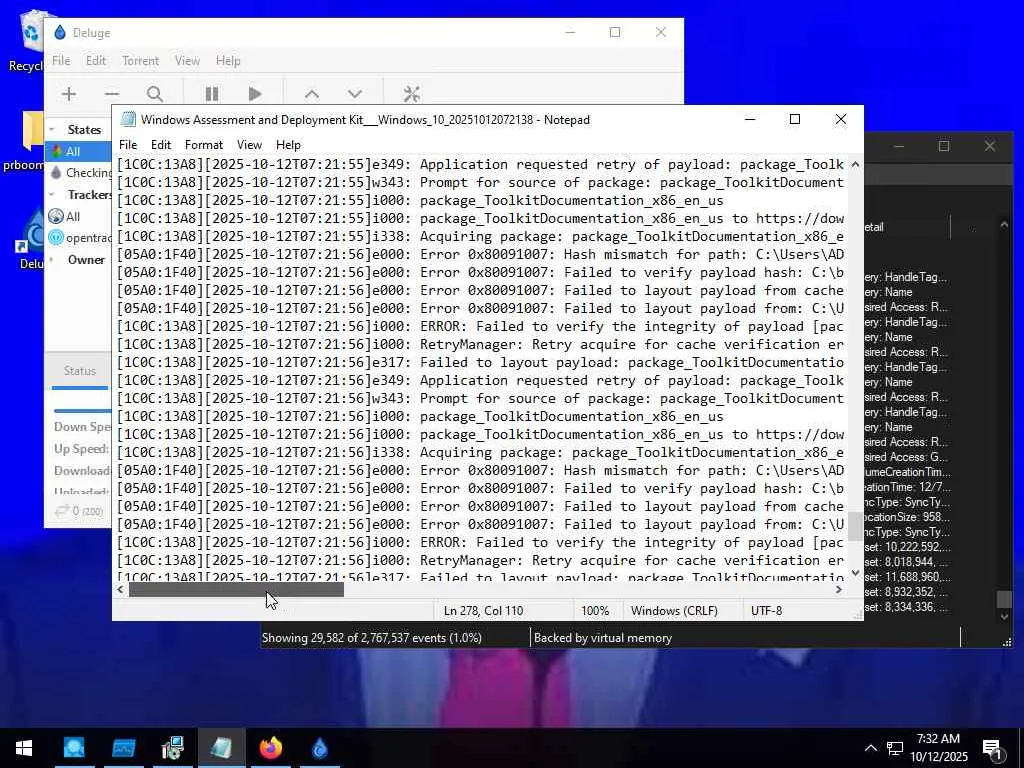The width and height of the screenshot is (1024, 768).
Task: Click UTF-8 encoding status entry
Action: point(766,611)
